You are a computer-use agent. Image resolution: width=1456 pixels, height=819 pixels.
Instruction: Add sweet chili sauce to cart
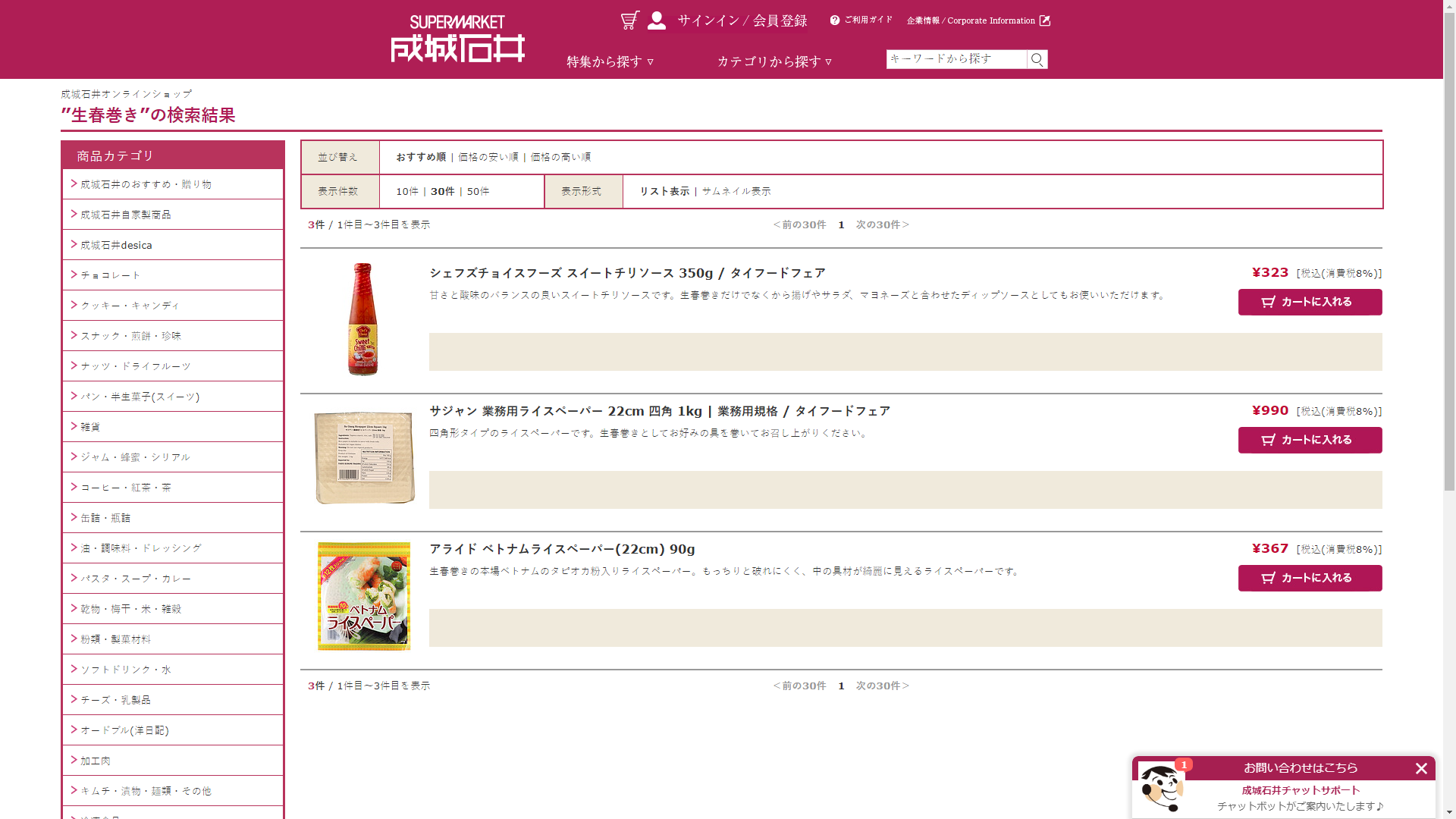click(x=1310, y=302)
